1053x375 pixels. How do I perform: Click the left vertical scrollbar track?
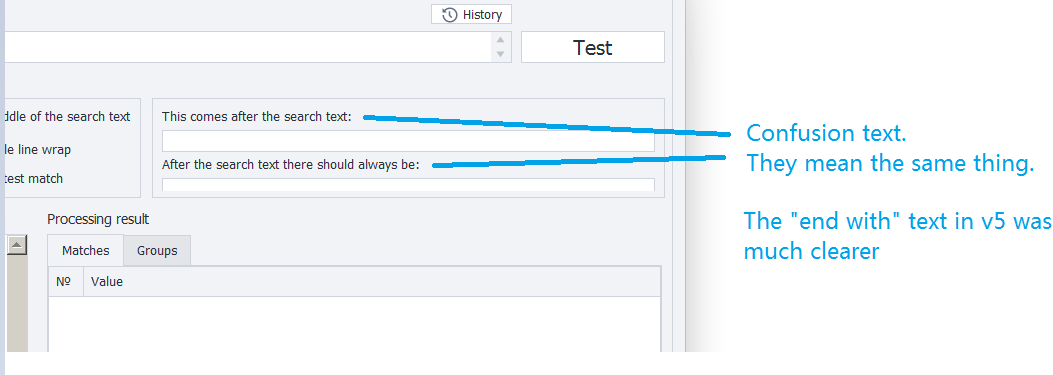pos(17,302)
